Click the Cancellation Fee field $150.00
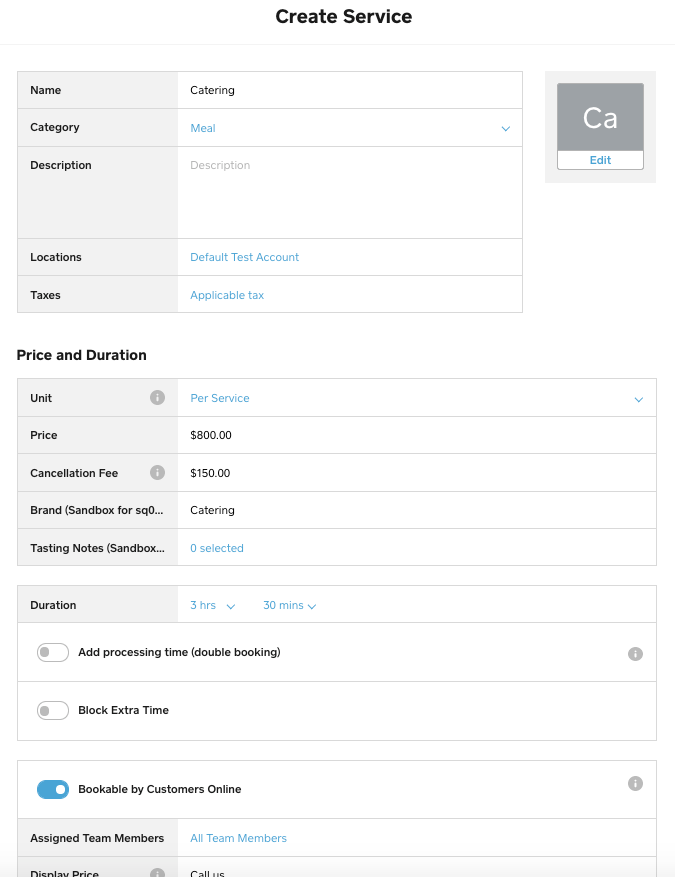The height and width of the screenshot is (877, 675). (x=417, y=473)
